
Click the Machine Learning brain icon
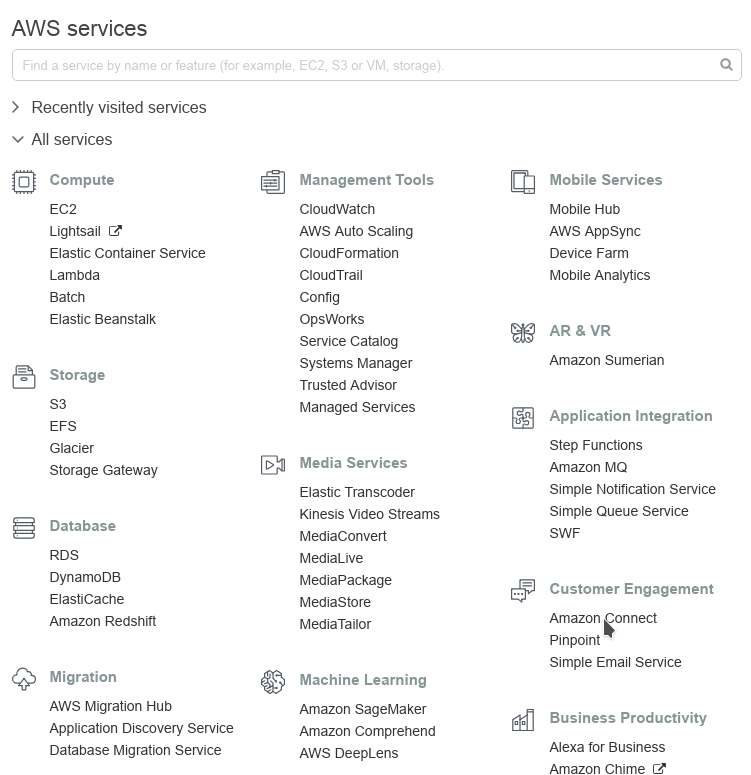273,682
